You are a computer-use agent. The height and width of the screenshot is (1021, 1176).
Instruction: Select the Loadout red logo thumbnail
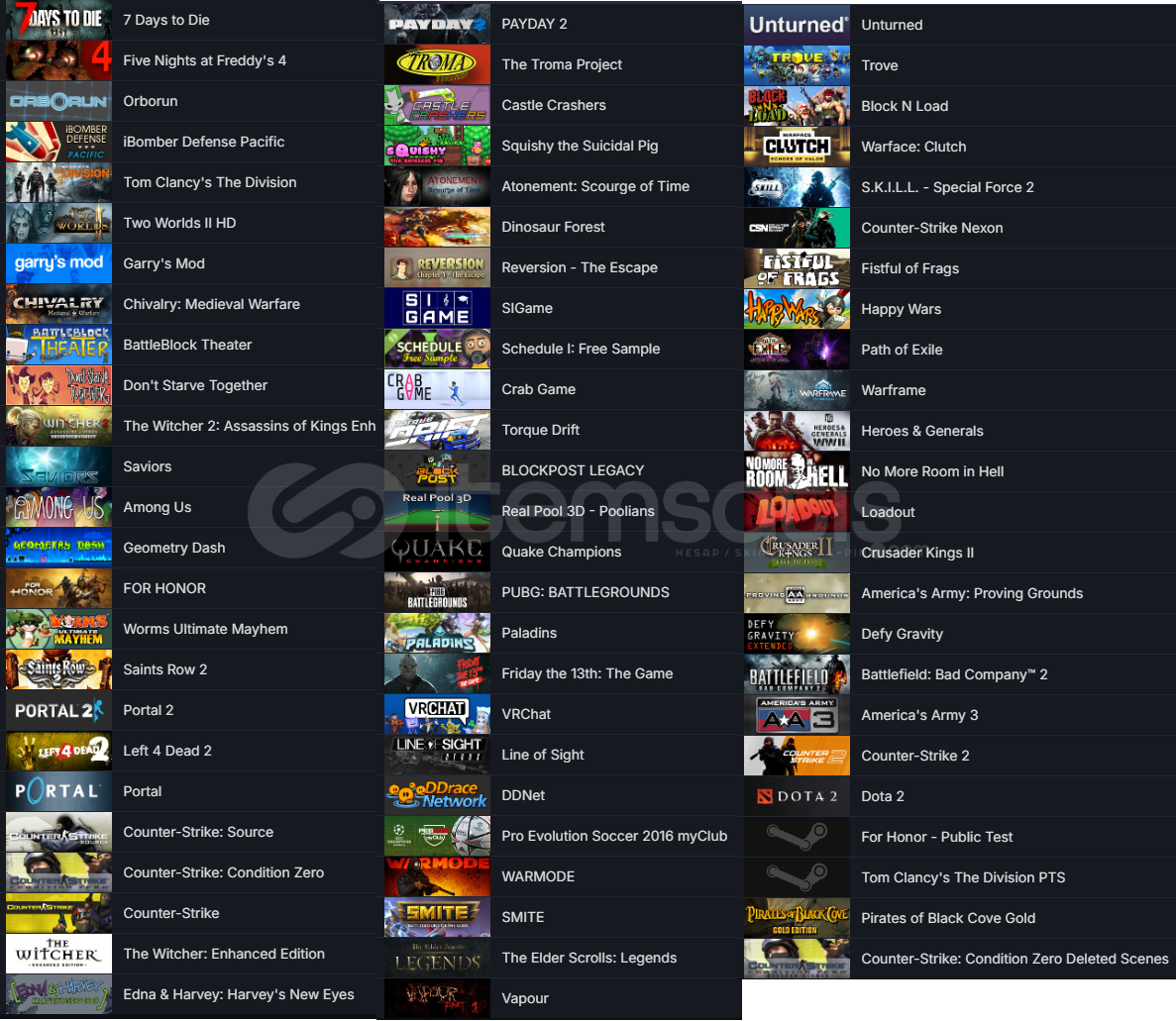point(798,512)
